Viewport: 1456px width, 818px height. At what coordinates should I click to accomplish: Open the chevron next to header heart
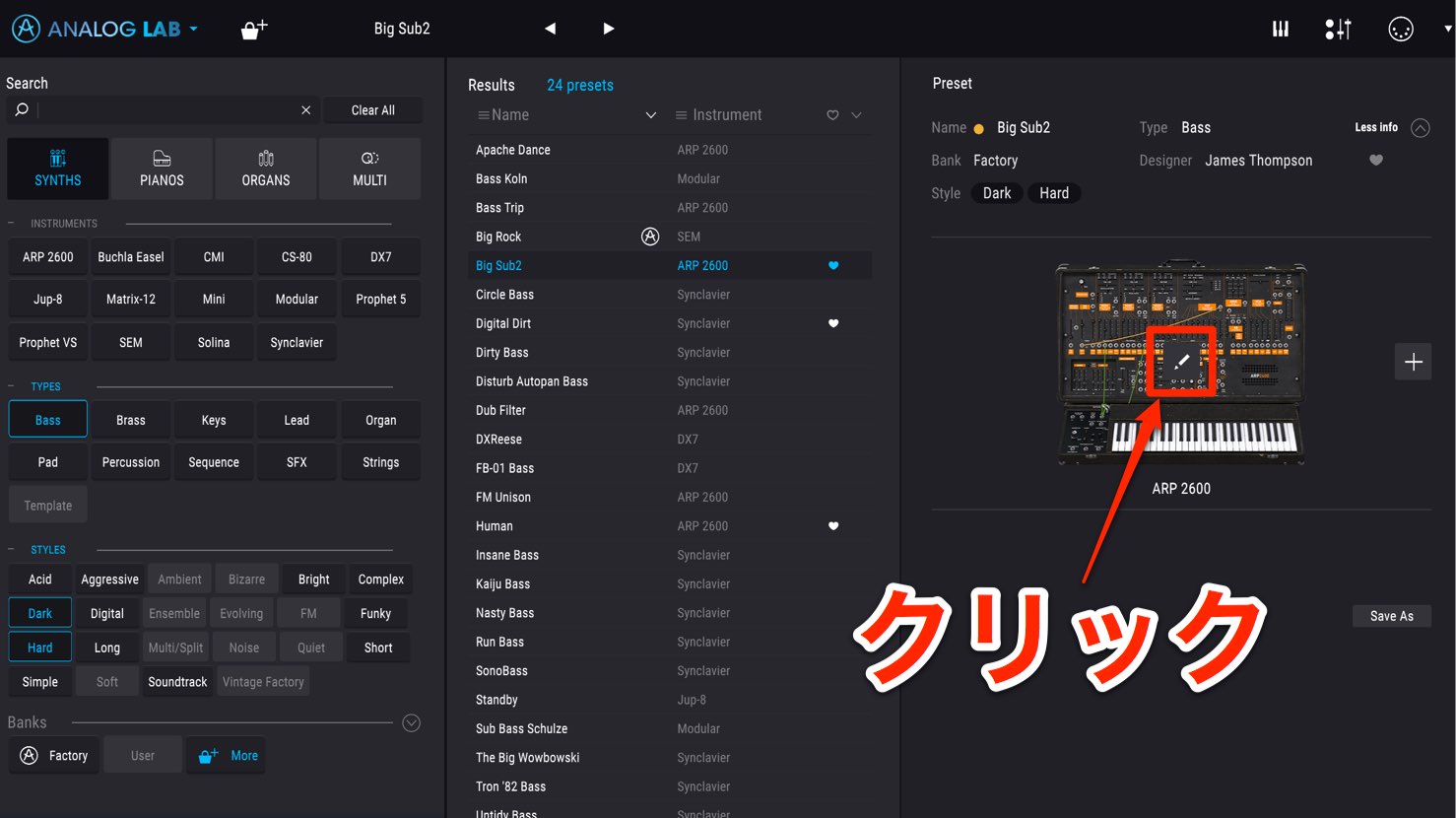[x=856, y=115]
